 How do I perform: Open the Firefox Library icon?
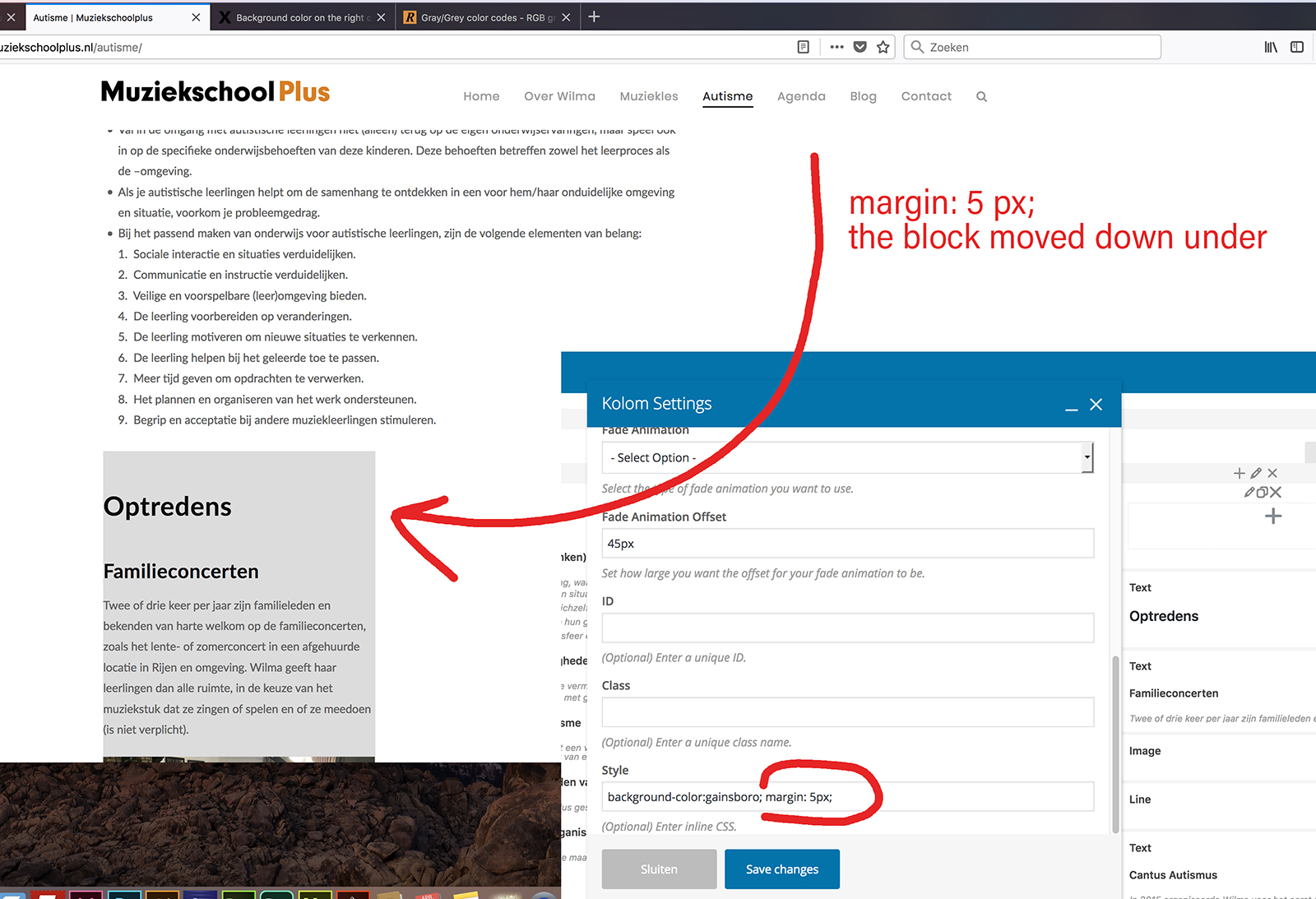pos(1271,47)
